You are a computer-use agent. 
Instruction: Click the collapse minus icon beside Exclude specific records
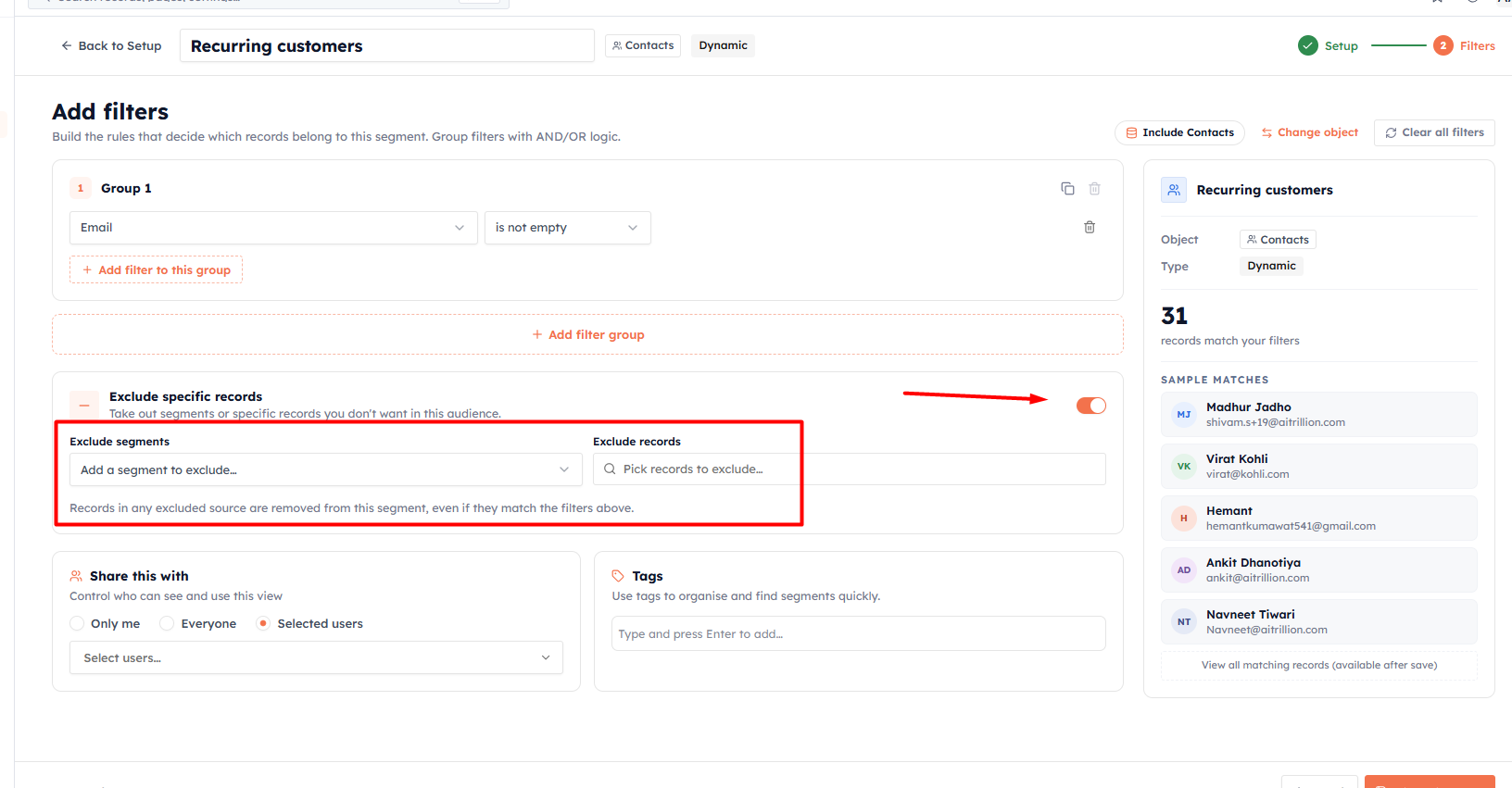click(84, 405)
